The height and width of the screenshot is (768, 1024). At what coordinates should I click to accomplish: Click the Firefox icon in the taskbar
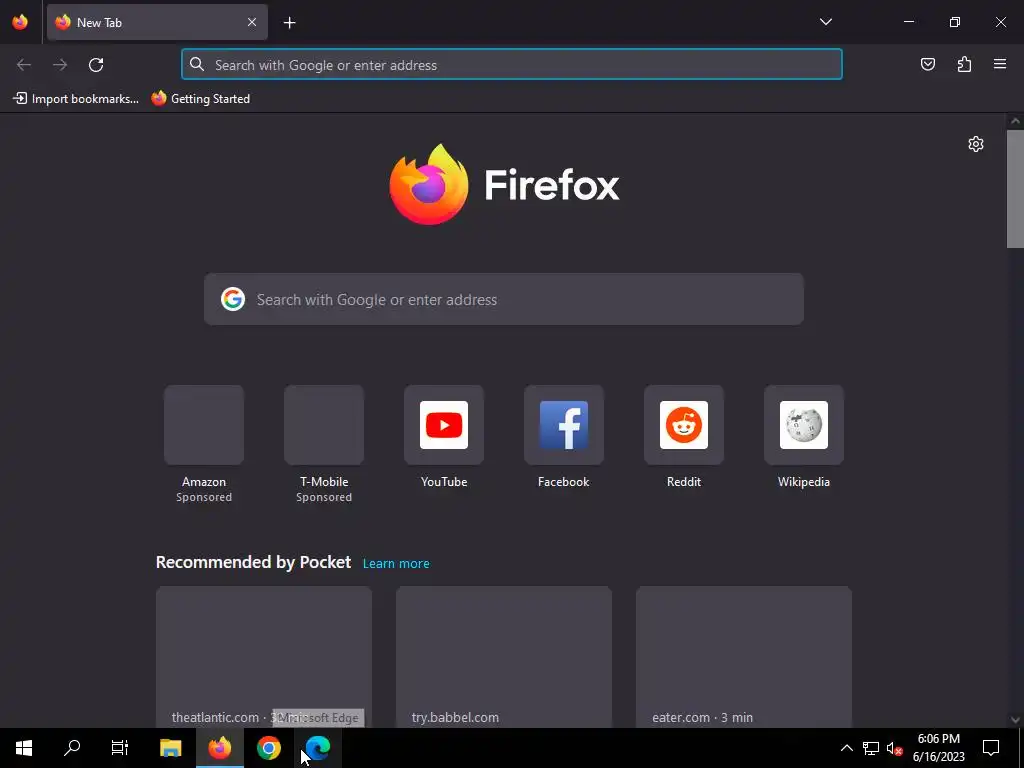coord(220,748)
